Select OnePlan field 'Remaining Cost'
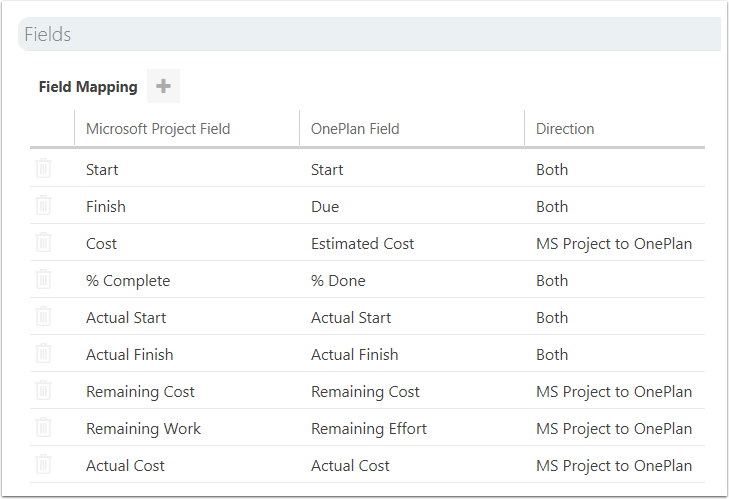This screenshot has height=499, width=729. pos(365,392)
